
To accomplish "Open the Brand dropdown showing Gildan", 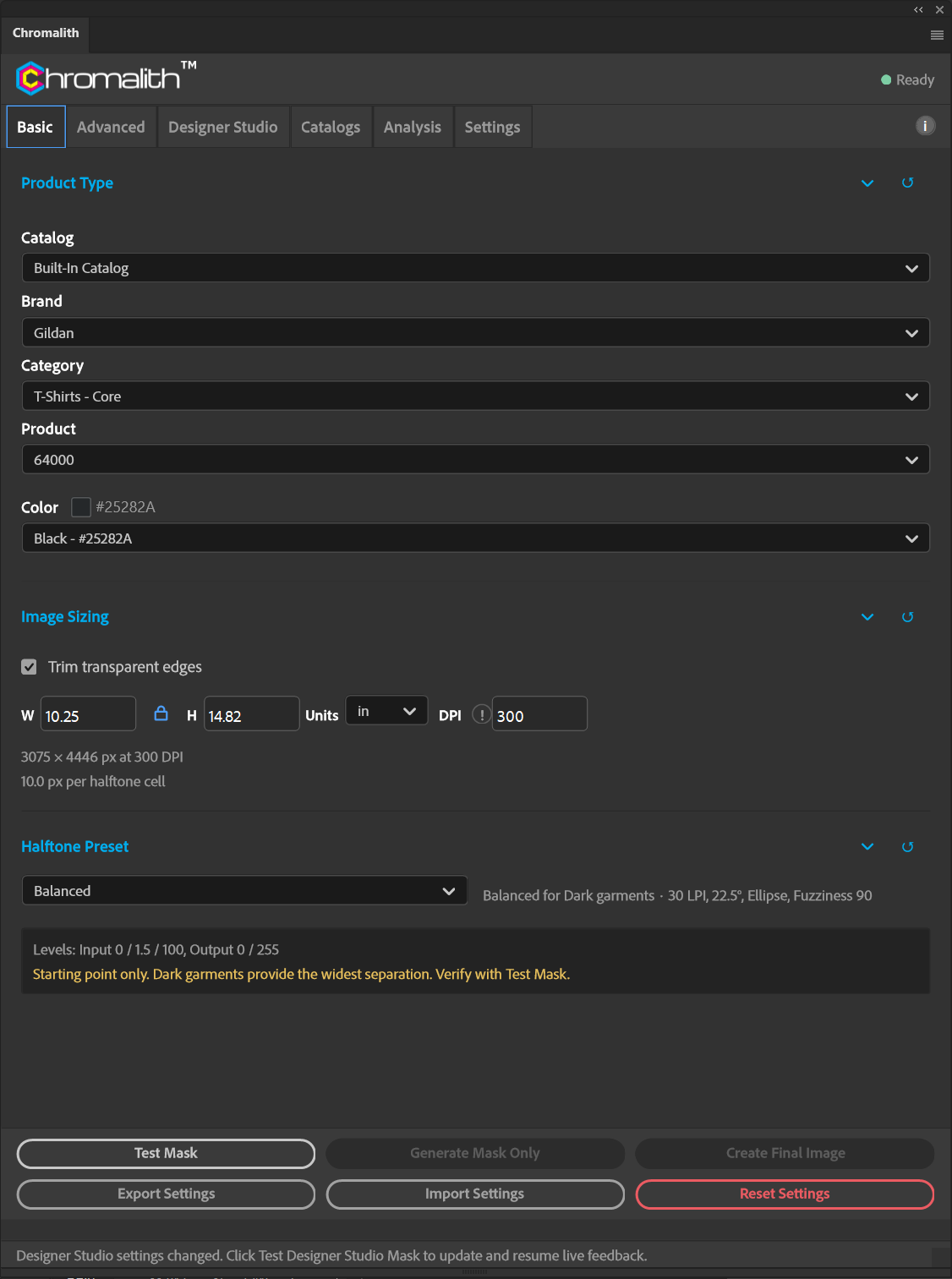I will (475, 333).
